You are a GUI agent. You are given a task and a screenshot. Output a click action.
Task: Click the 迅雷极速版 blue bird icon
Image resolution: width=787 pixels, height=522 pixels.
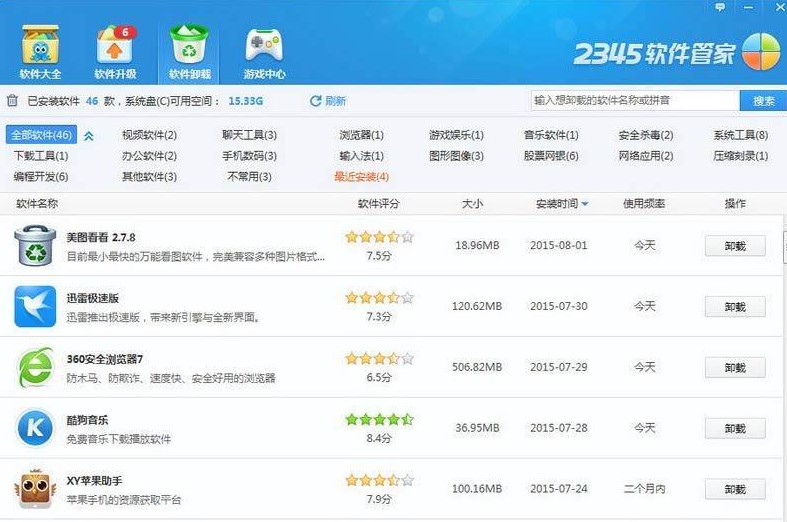pyautogui.click(x=35, y=306)
